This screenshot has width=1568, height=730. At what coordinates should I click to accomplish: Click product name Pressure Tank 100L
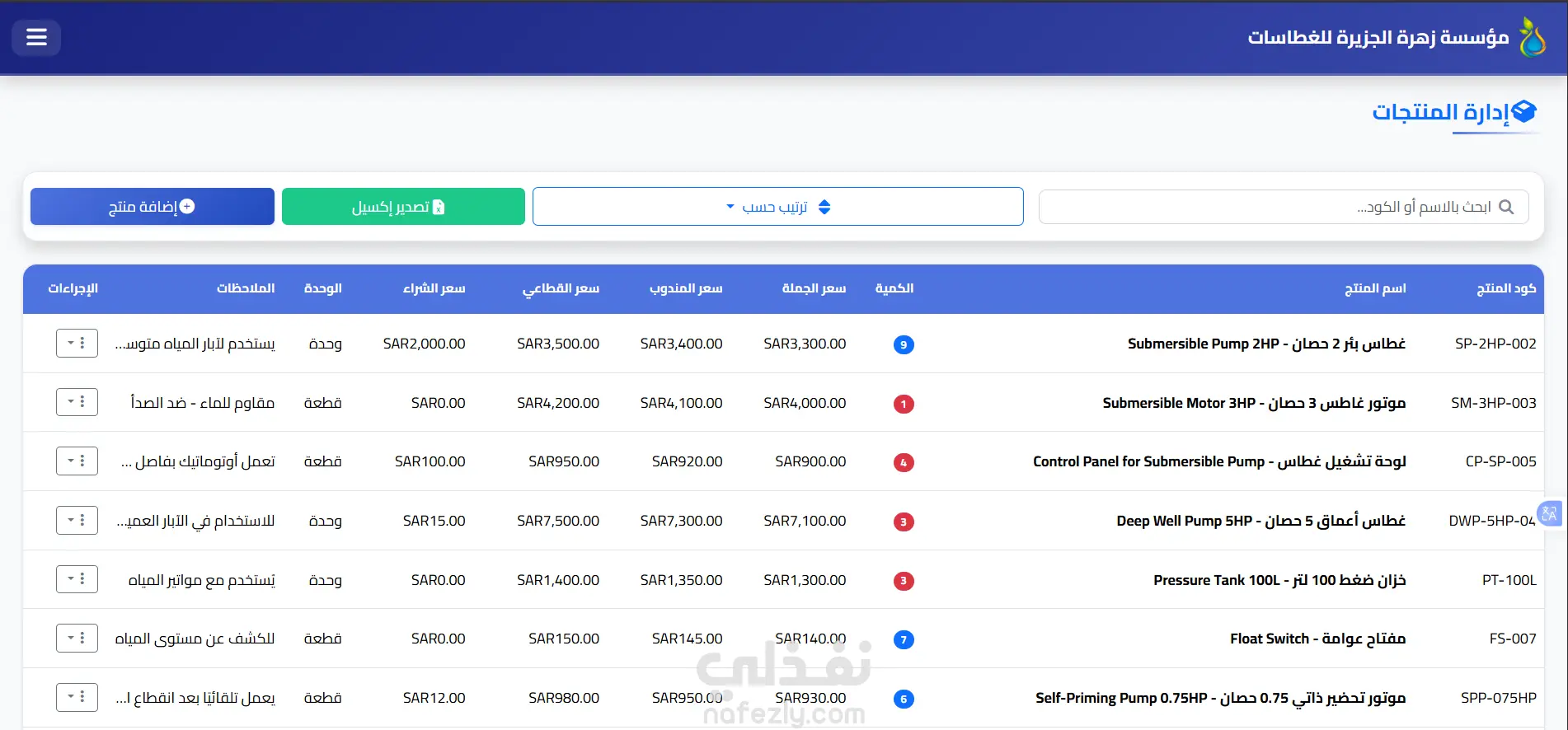[x=1279, y=580]
